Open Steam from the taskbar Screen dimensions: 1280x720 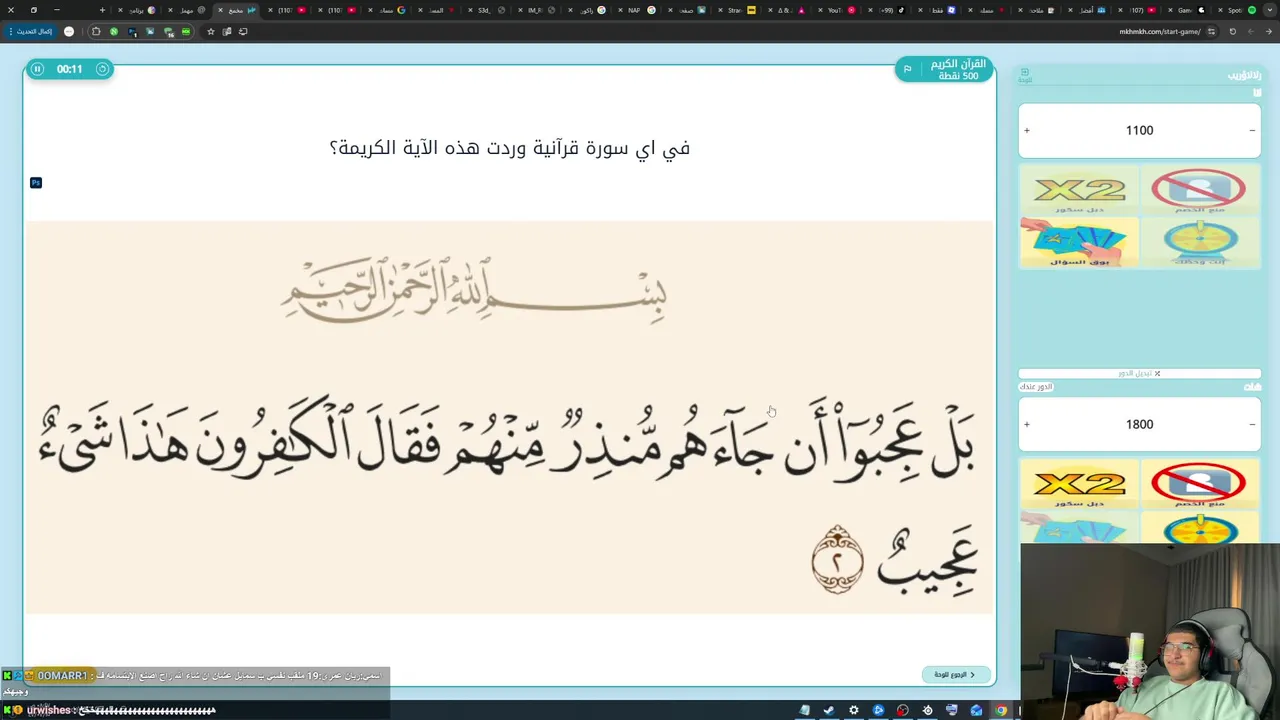(830, 710)
